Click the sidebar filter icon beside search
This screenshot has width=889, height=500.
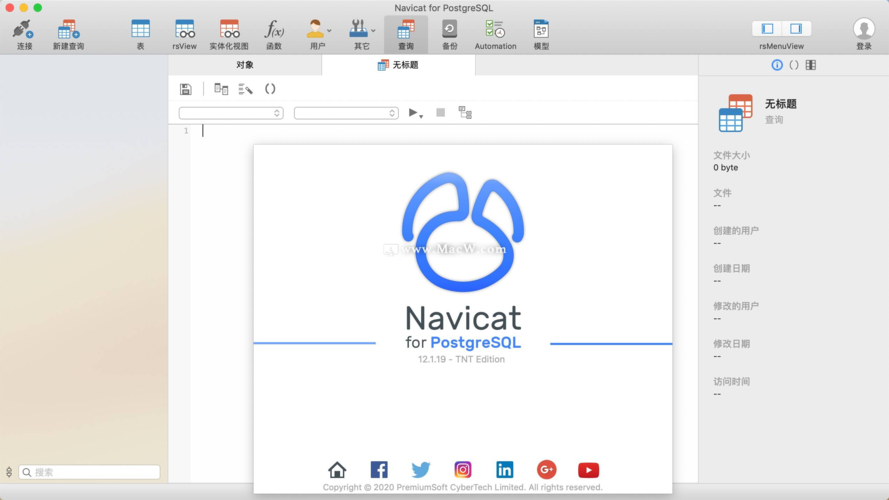(x=9, y=472)
